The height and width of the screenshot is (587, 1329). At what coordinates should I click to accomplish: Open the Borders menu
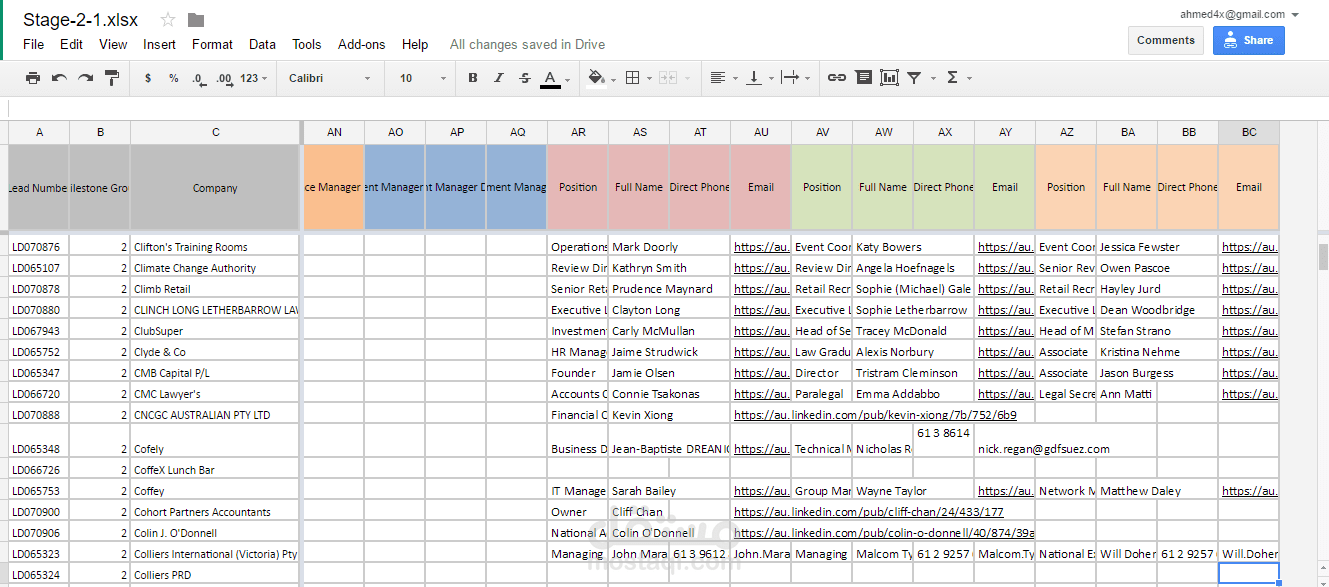coord(636,78)
